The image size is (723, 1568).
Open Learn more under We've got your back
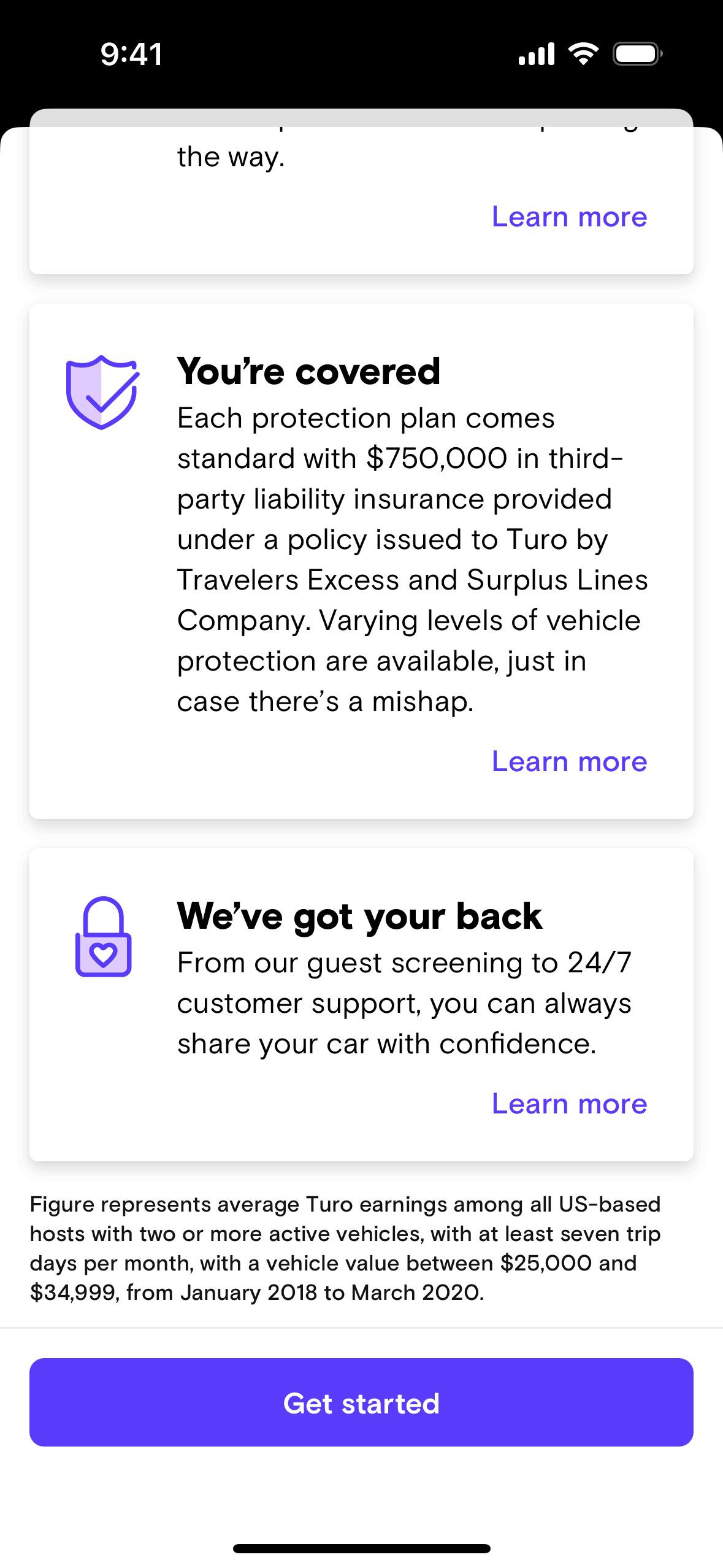[x=569, y=1104]
